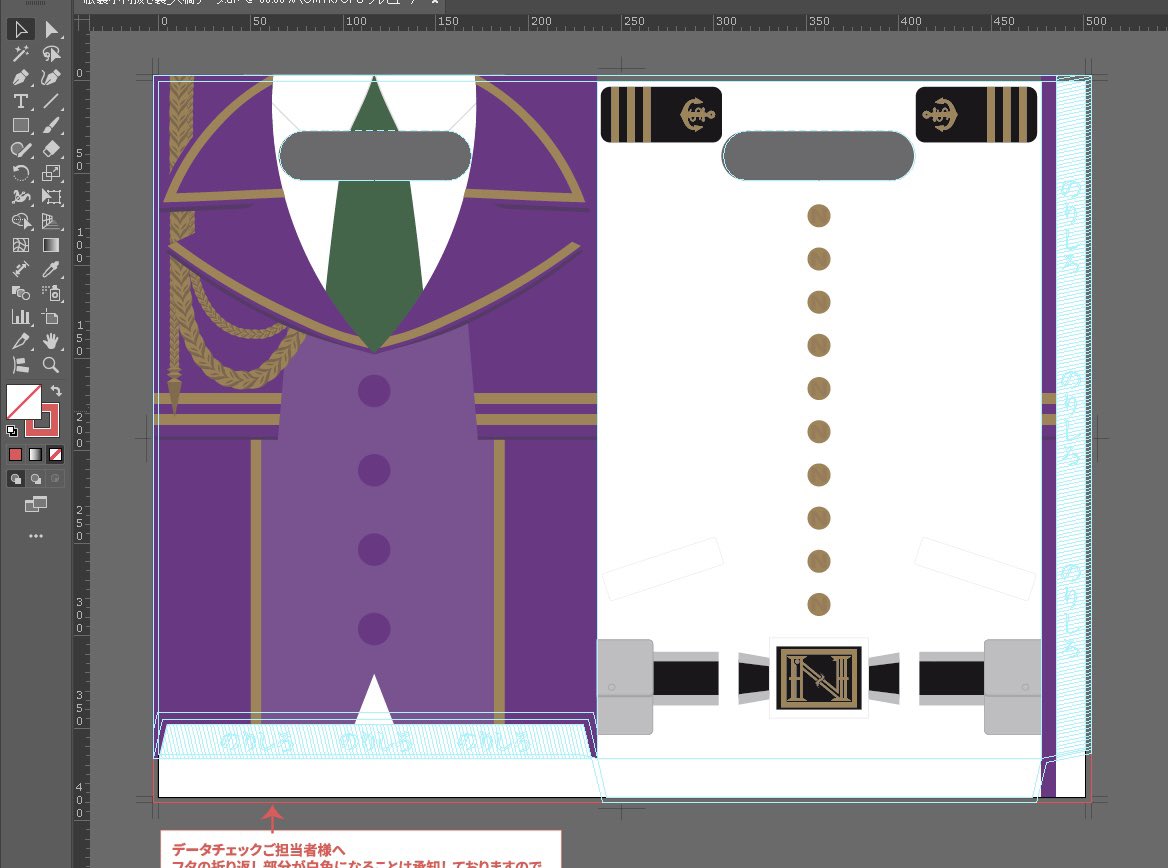Select the Pen tool
The height and width of the screenshot is (868, 1168).
(x=21, y=77)
